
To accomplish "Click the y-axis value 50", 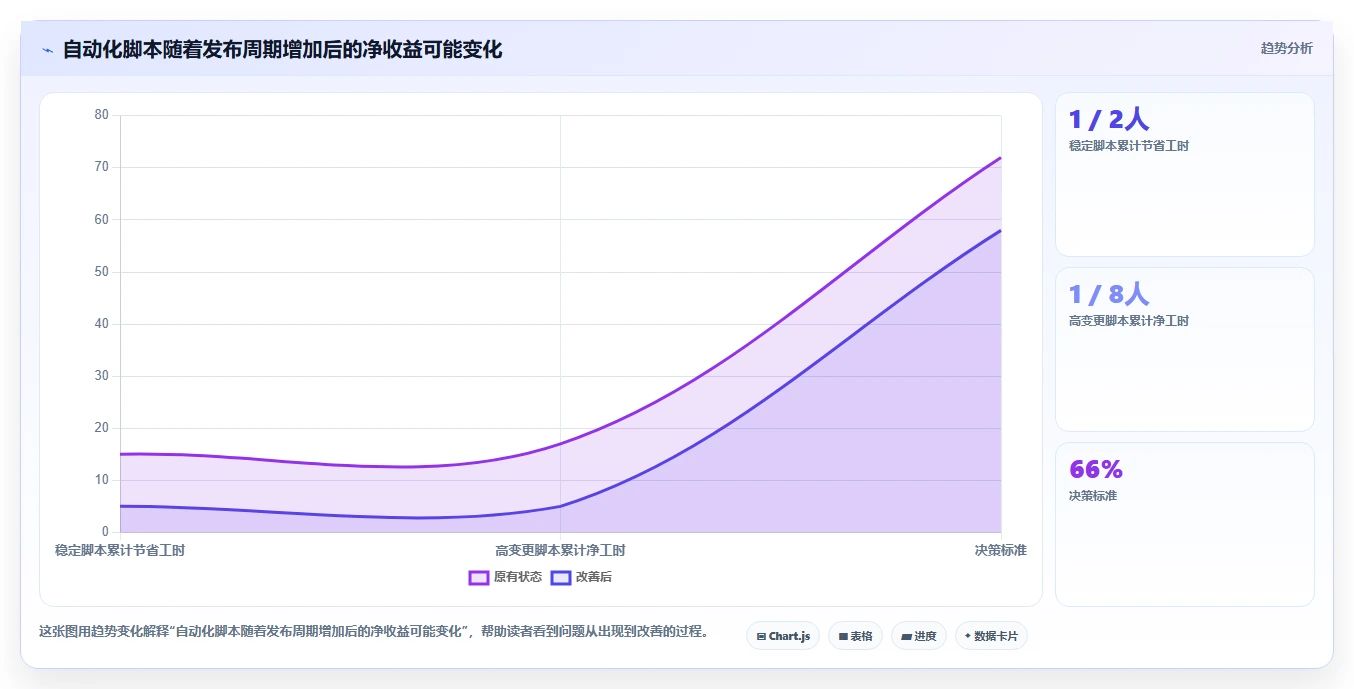I will (102, 271).
